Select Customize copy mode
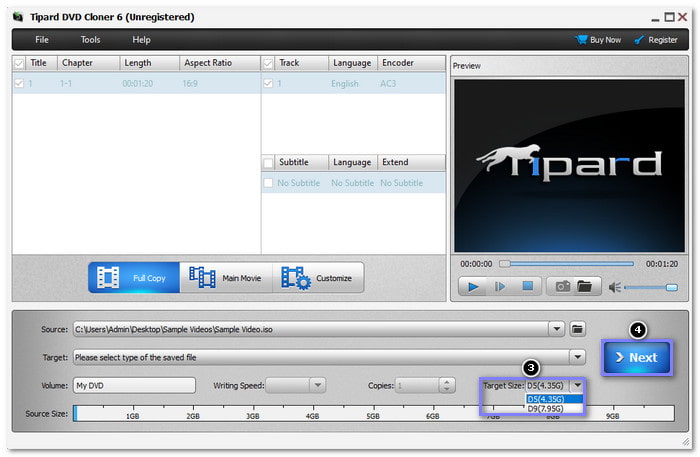 pos(318,278)
